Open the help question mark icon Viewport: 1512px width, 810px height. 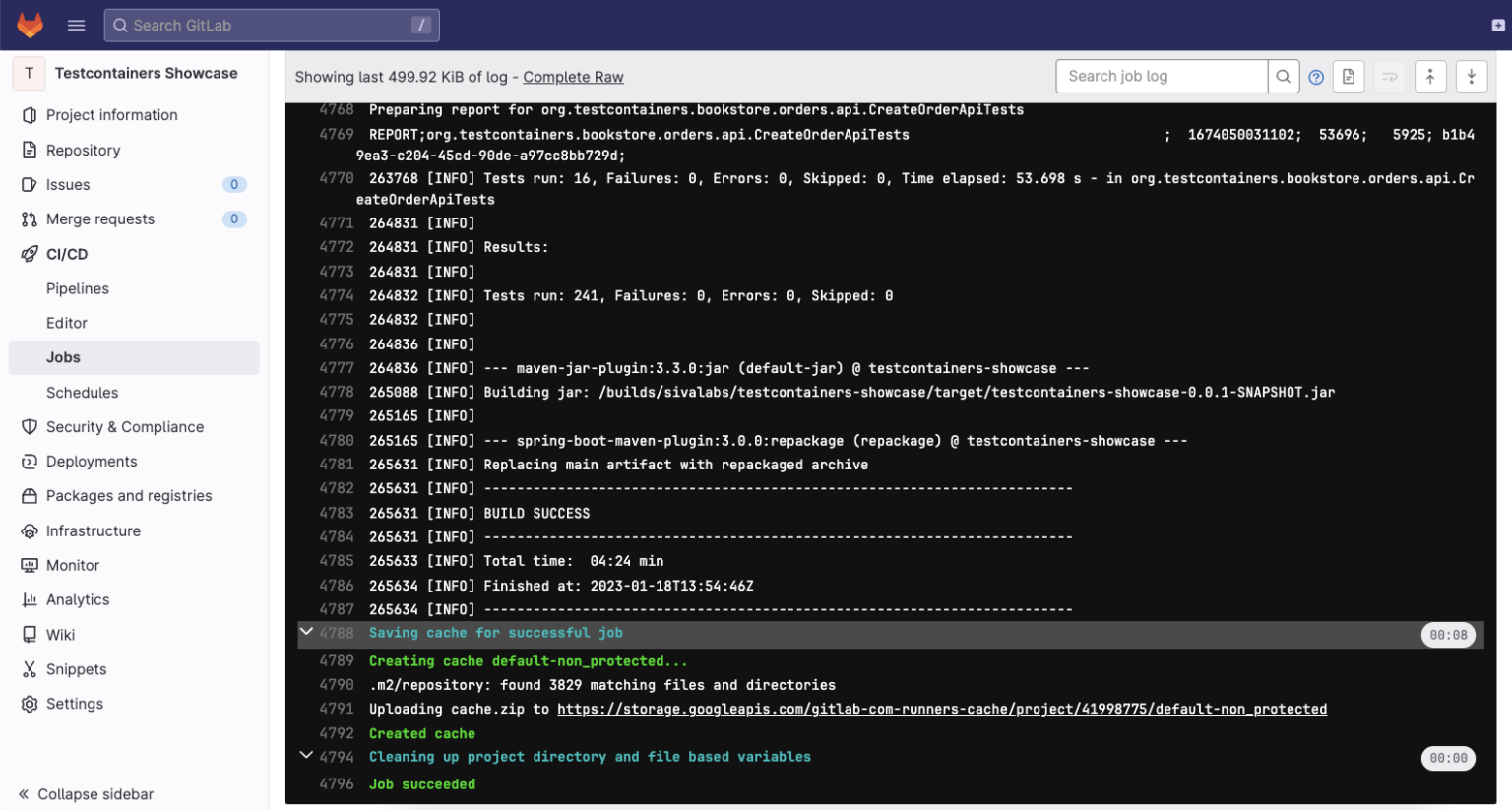coord(1316,76)
